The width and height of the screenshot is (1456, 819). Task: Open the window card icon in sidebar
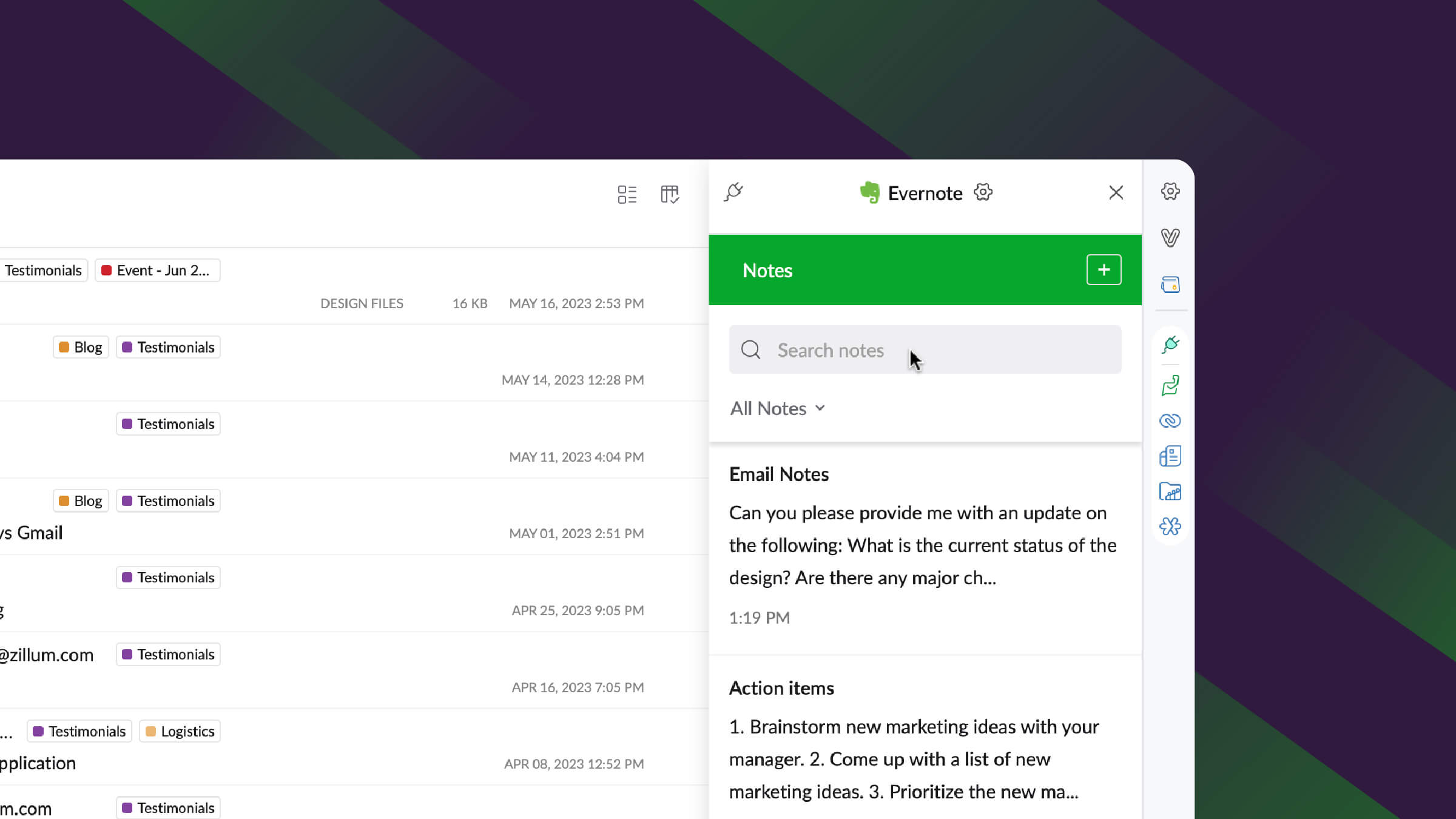1170,285
